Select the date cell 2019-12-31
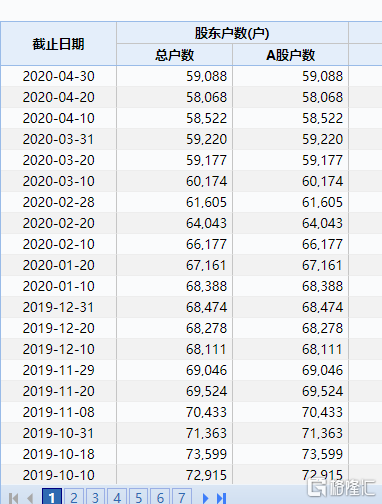The width and height of the screenshot is (382, 504). [59, 307]
